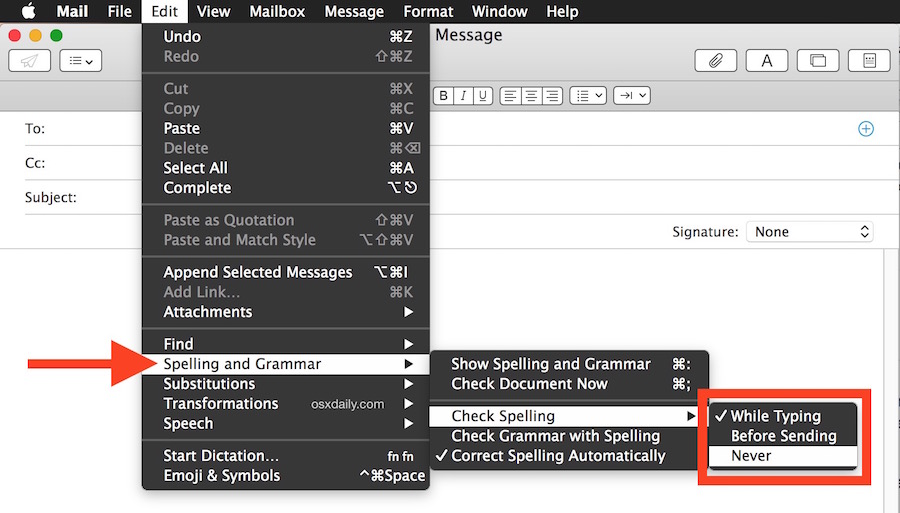Image resolution: width=900 pixels, height=513 pixels.
Task: Open the Signature popup menu
Action: click(809, 232)
